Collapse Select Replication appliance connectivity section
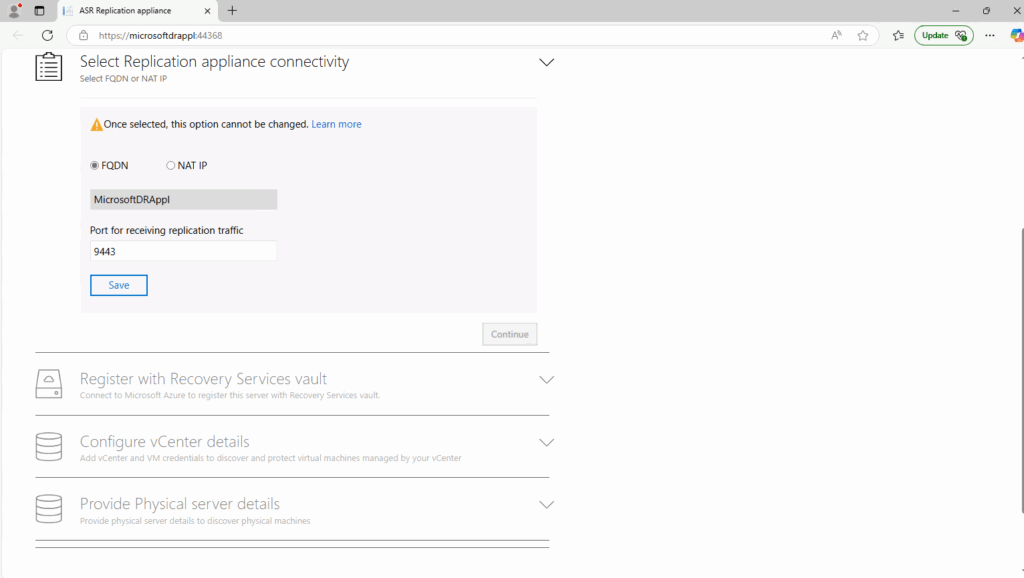 547,63
